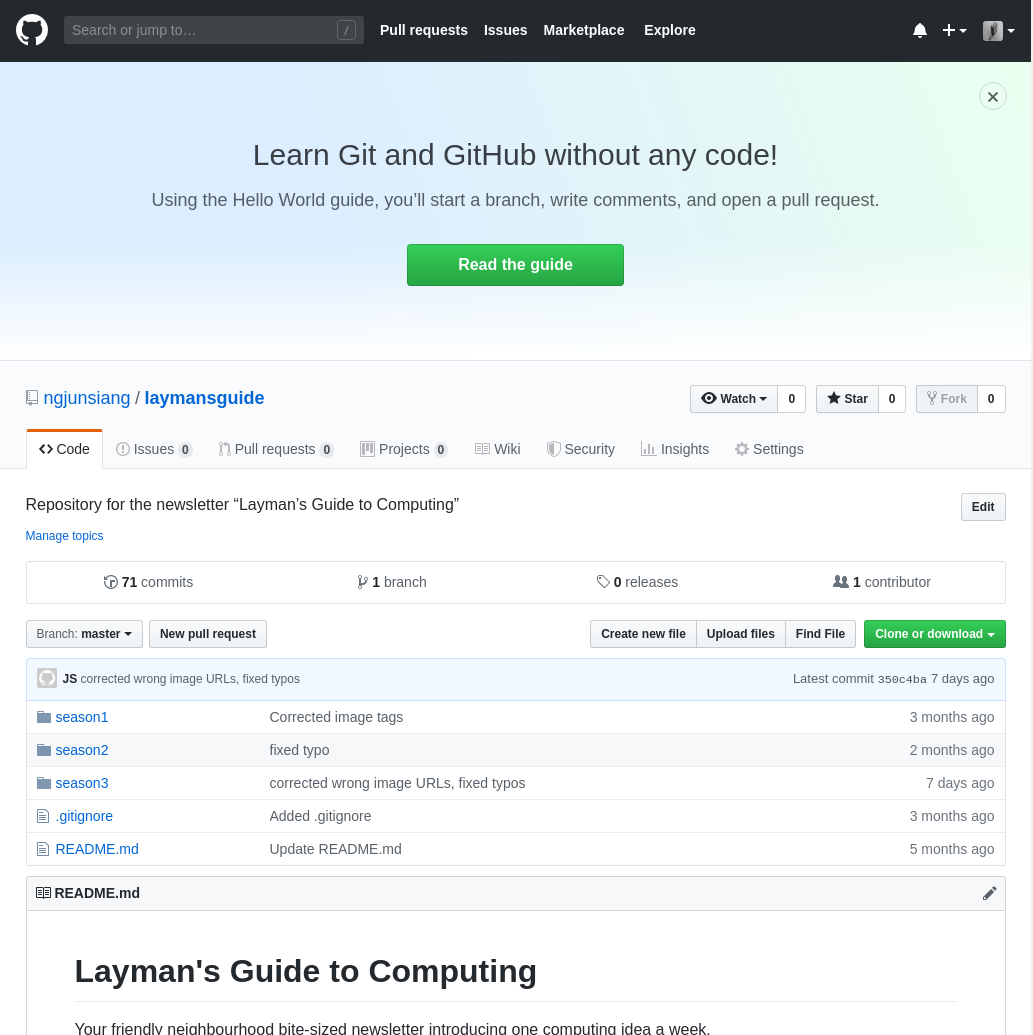View the 1 branch list

tap(391, 582)
